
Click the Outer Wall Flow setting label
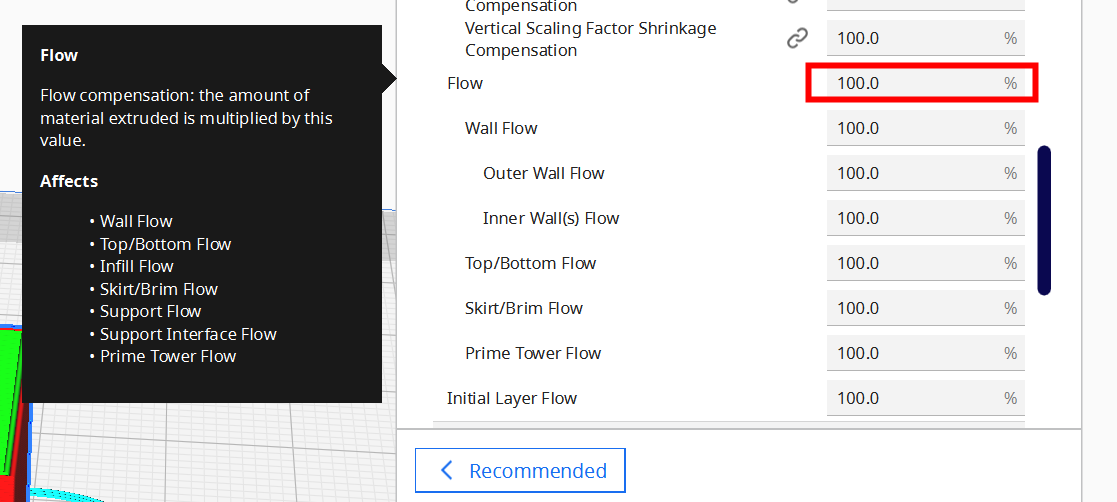click(544, 173)
